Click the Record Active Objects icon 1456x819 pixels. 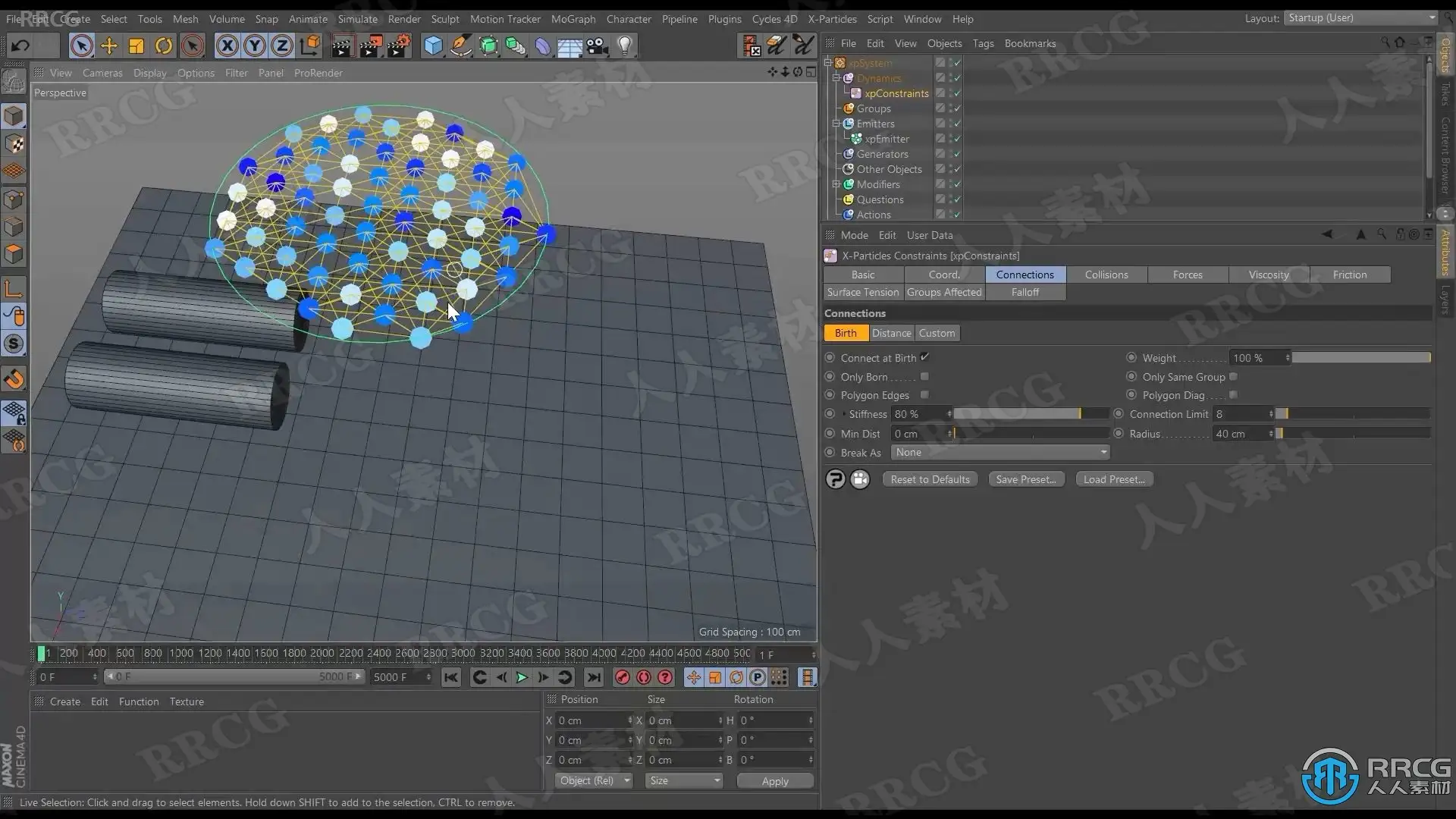coord(622,677)
